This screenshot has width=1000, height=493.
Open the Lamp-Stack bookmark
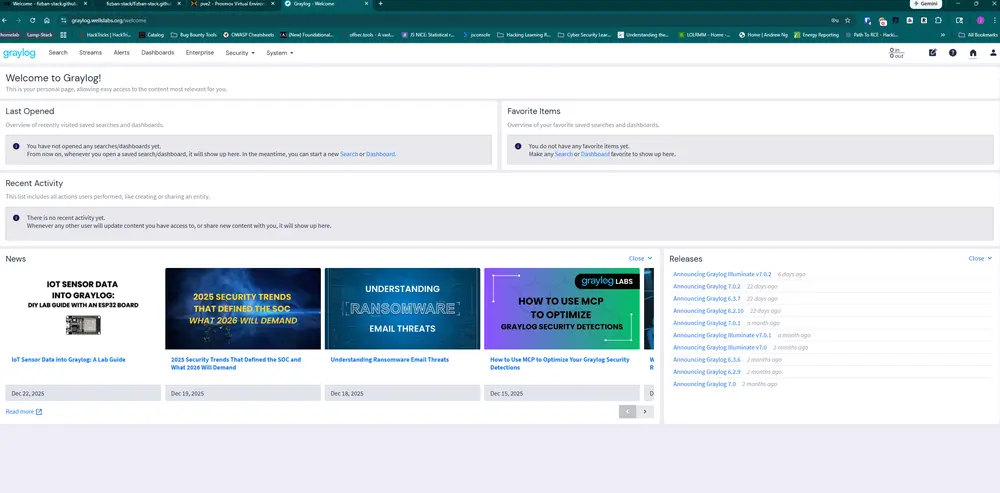tap(40, 35)
